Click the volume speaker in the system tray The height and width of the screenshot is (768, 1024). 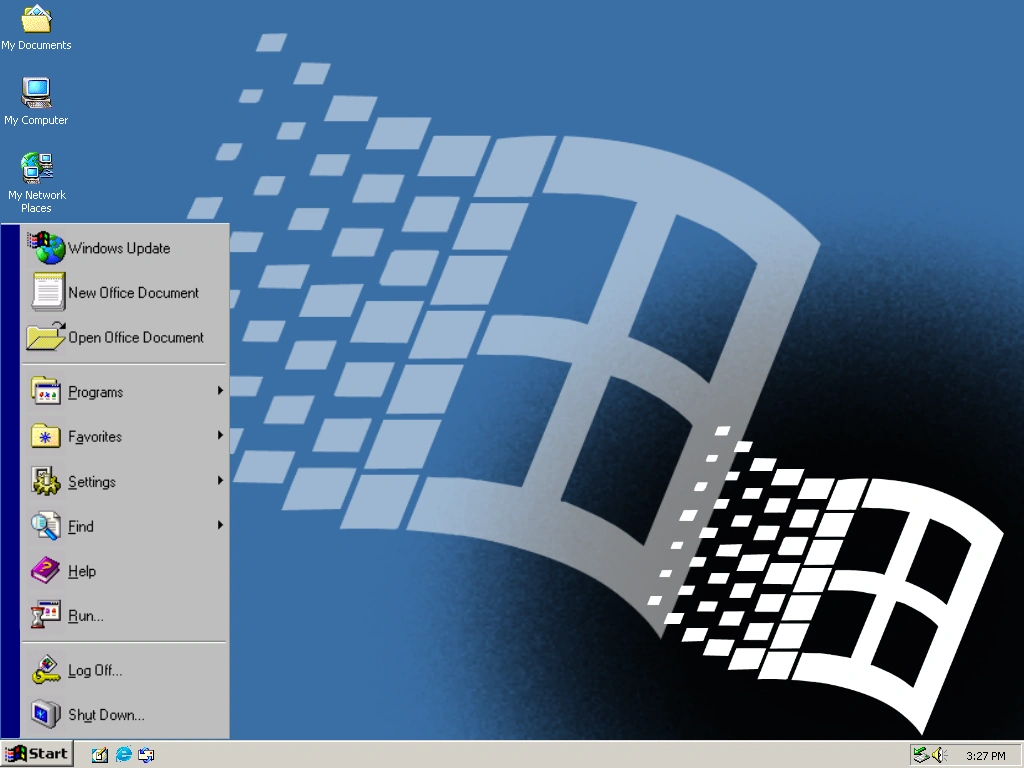tap(938, 754)
